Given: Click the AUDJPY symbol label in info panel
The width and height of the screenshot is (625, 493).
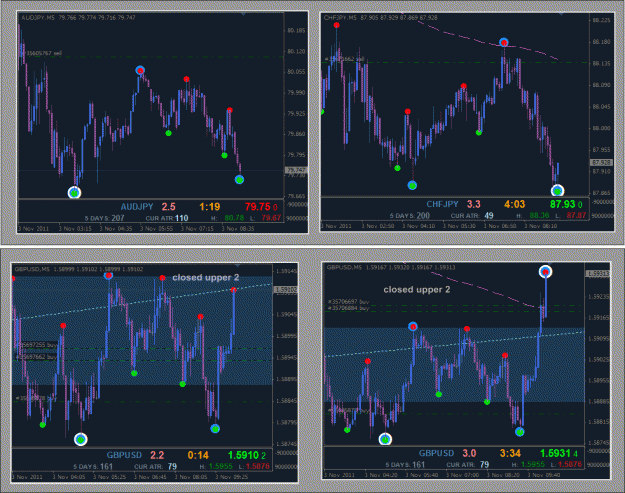Looking at the screenshot, I should [x=137, y=206].
